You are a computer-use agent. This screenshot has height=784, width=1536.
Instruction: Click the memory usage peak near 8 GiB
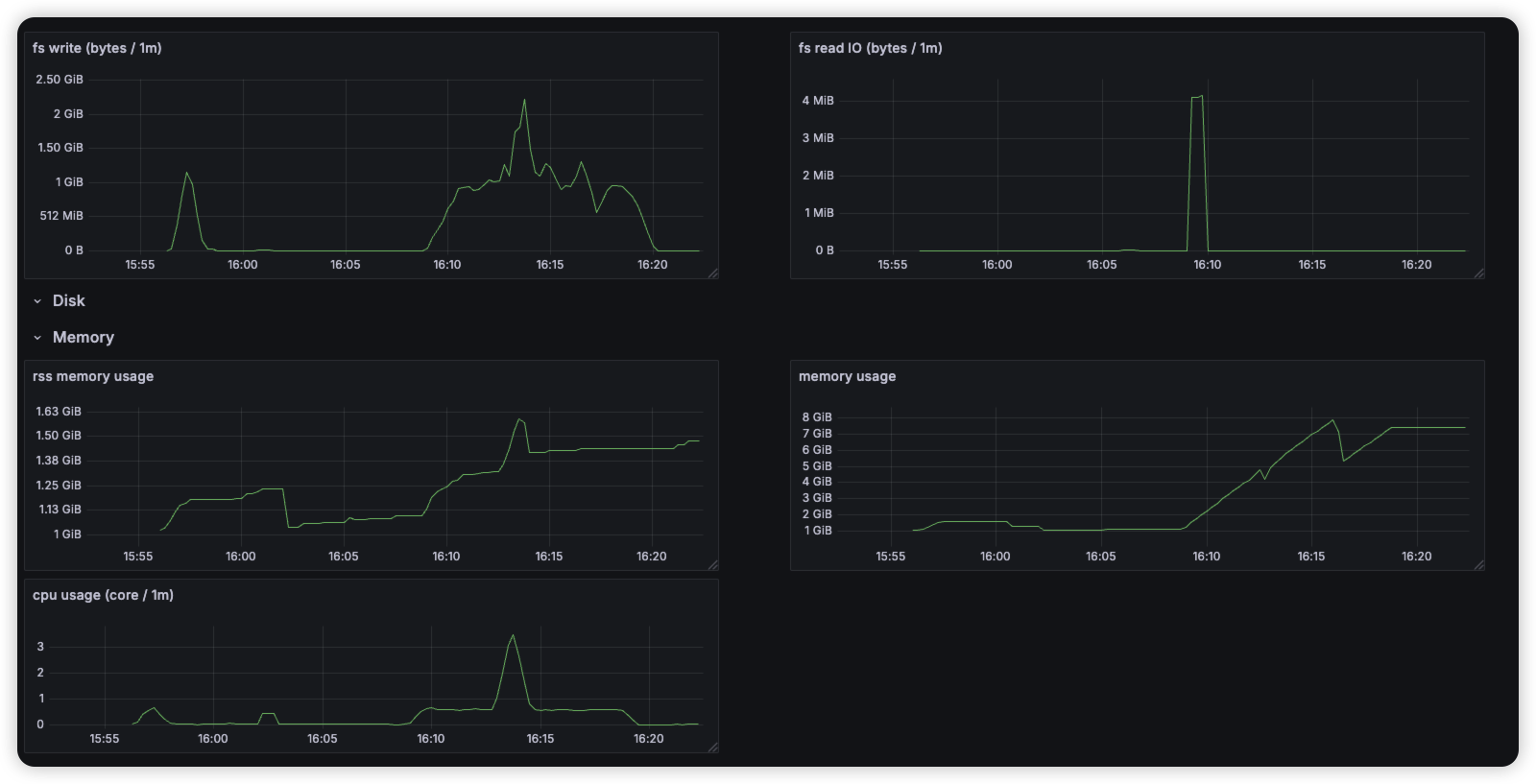pyautogui.click(x=1332, y=420)
